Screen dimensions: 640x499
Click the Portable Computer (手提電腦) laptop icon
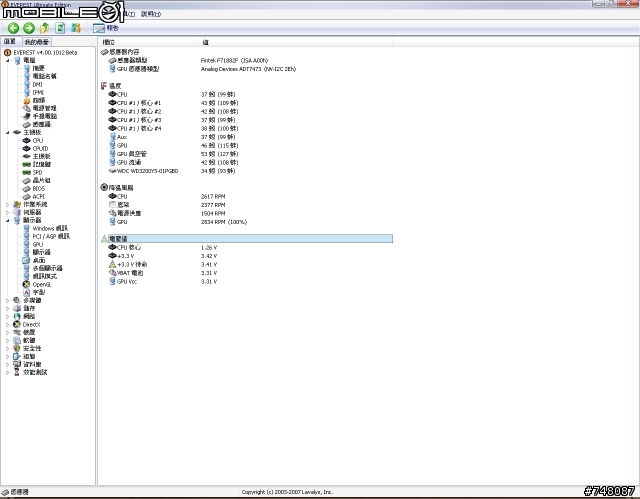click(27, 116)
